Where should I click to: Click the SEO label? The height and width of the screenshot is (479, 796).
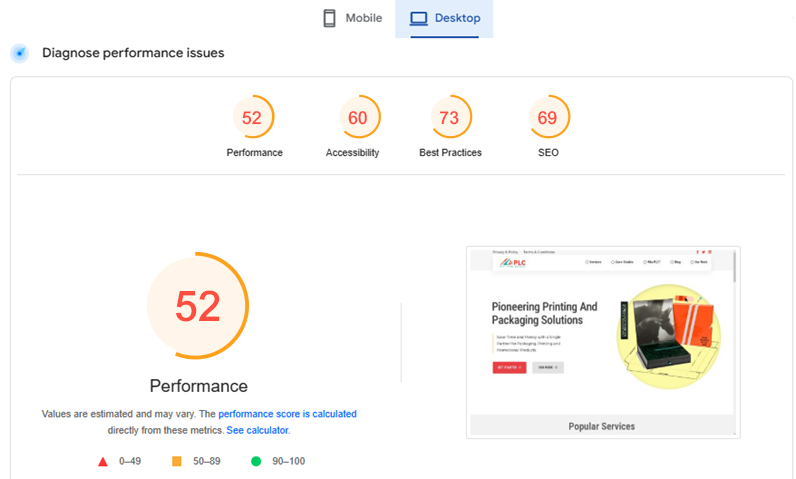(548, 153)
